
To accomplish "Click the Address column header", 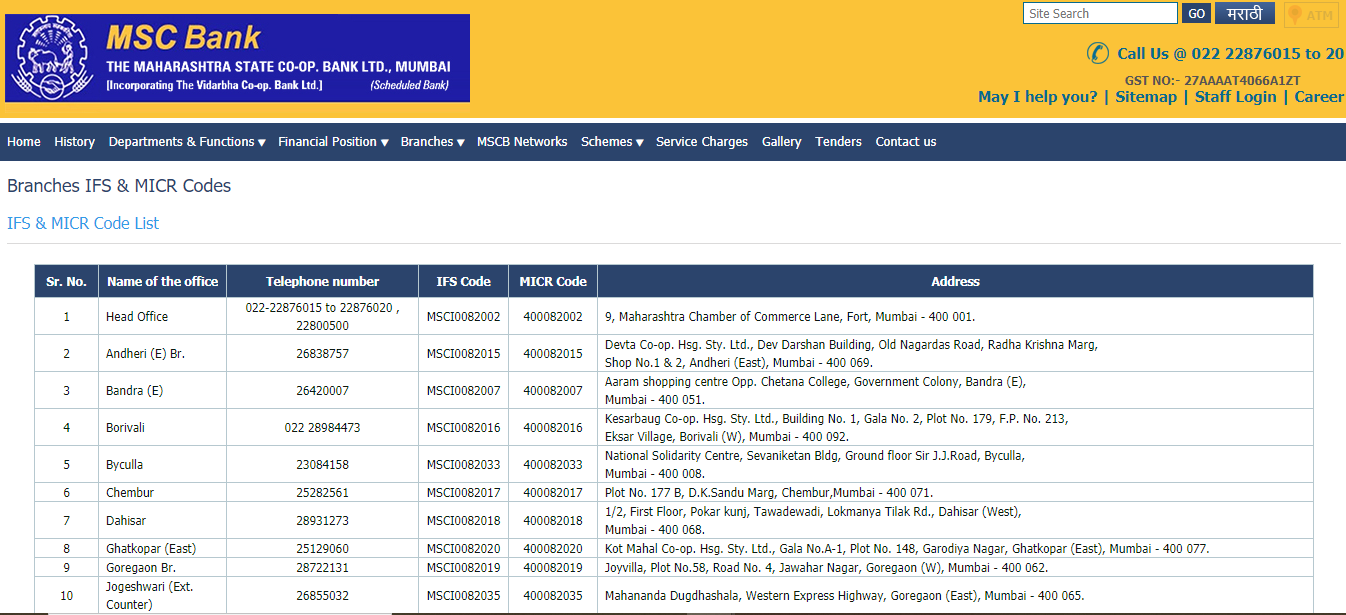I will click(955, 281).
